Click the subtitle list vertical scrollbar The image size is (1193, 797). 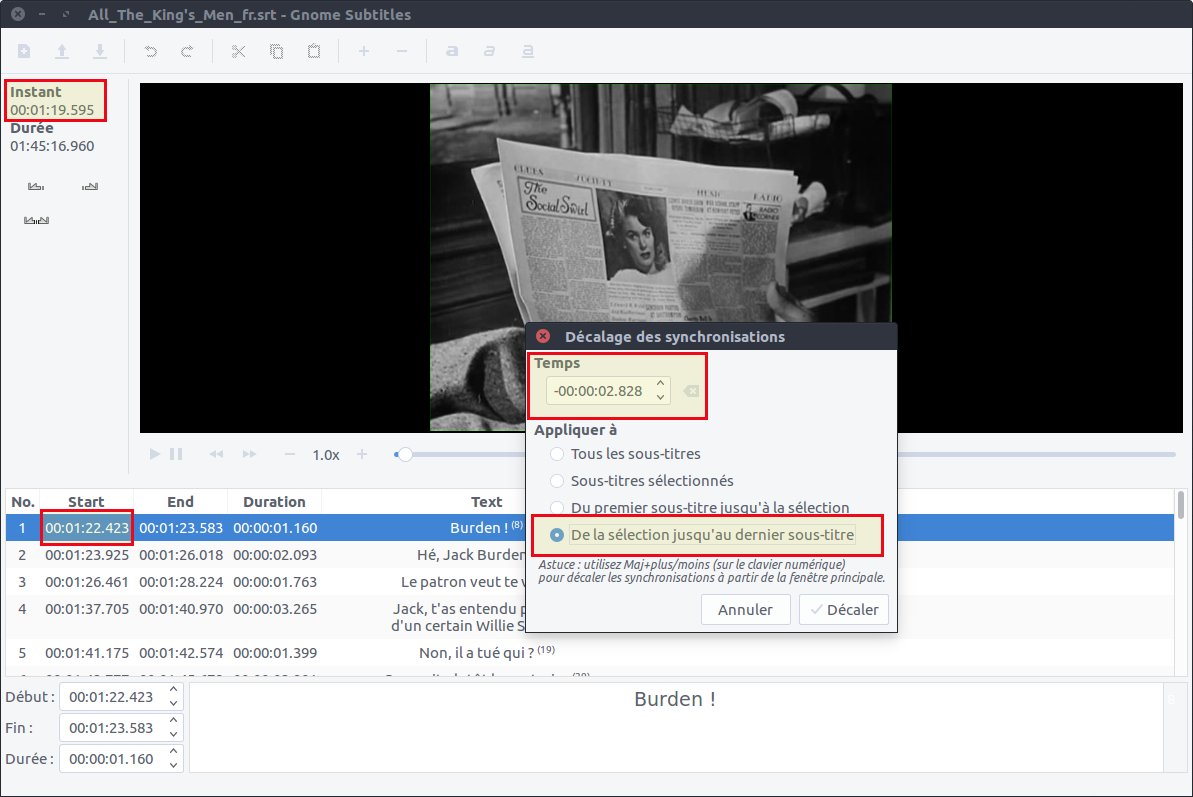(1181, 506)
